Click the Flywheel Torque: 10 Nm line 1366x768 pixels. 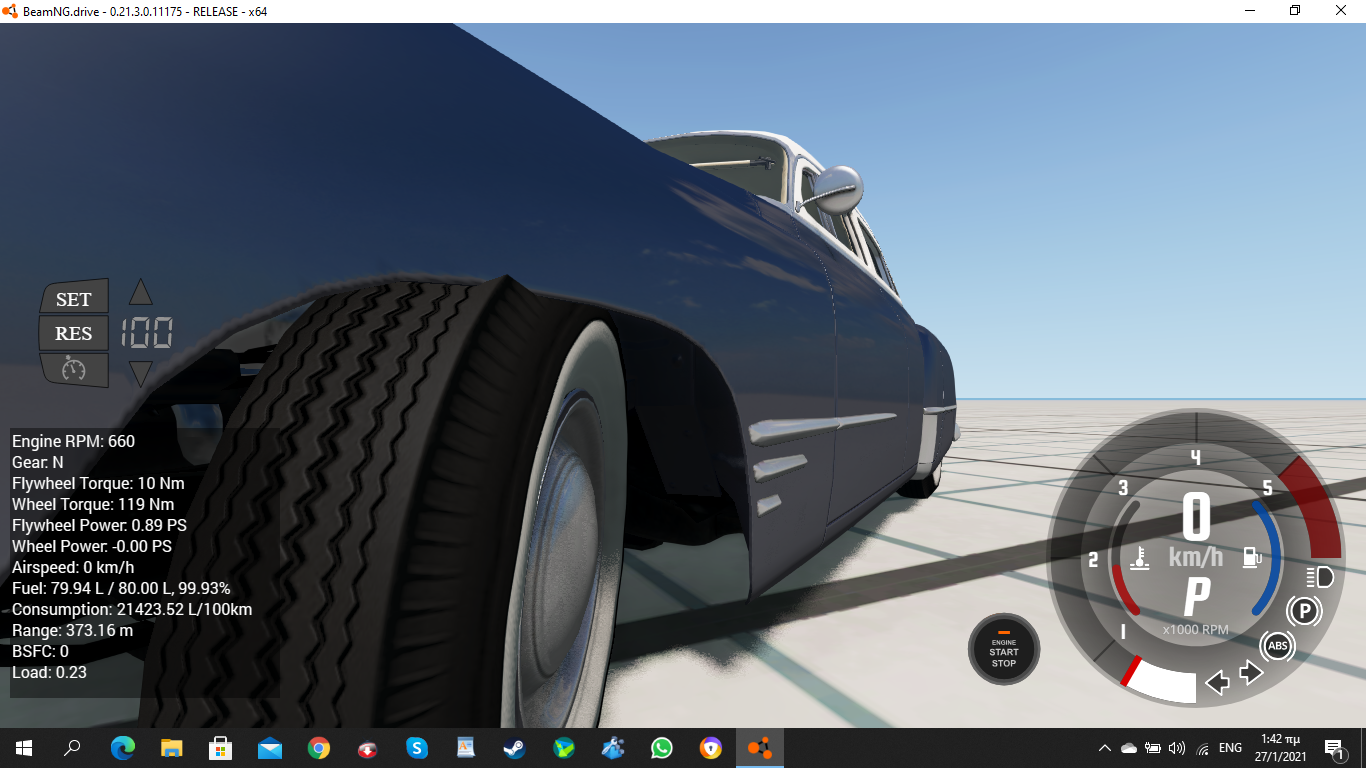(x=98, y=483)
